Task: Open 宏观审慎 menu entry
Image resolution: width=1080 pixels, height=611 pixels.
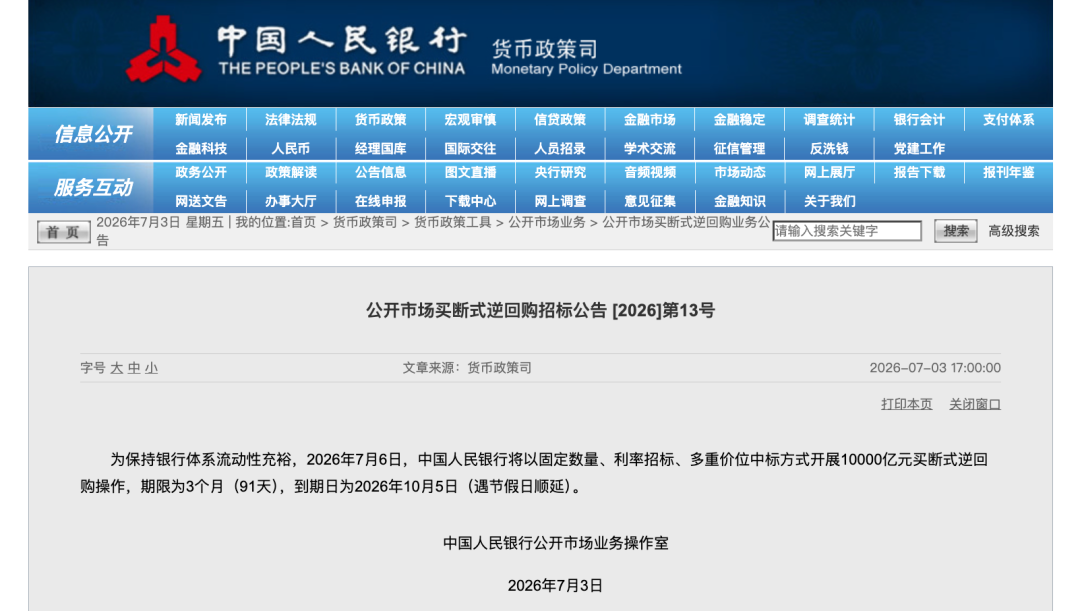Action: (470, 120)
